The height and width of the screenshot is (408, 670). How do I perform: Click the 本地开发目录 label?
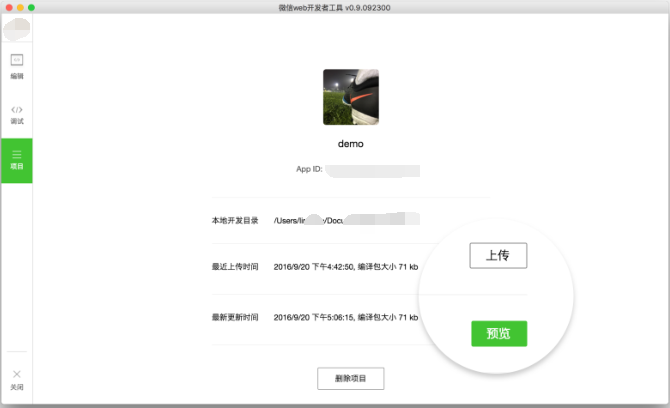(x=235, y=220)
